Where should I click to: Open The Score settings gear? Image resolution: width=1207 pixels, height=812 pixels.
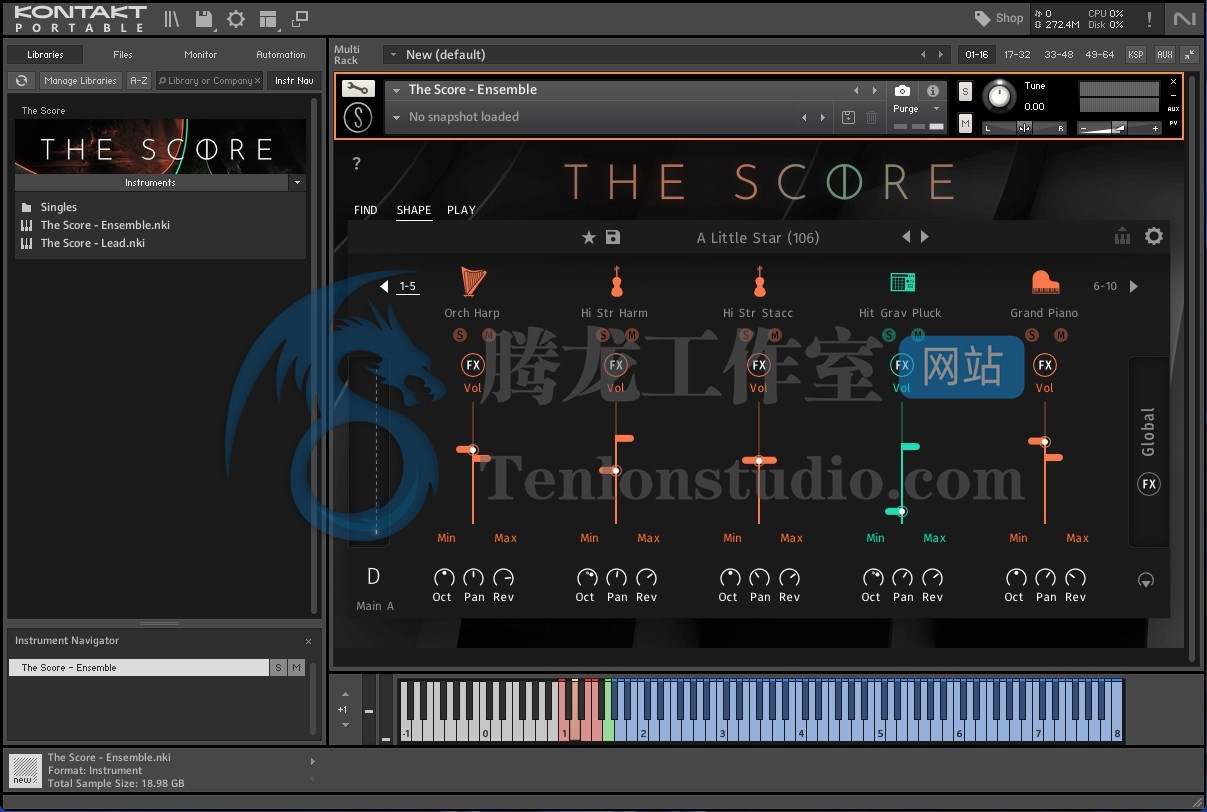pos(1154,236)
